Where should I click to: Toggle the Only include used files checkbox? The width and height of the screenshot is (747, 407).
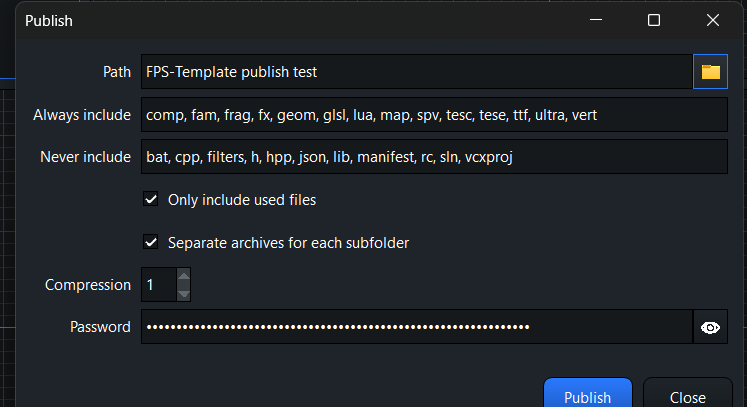coord(151,200)
